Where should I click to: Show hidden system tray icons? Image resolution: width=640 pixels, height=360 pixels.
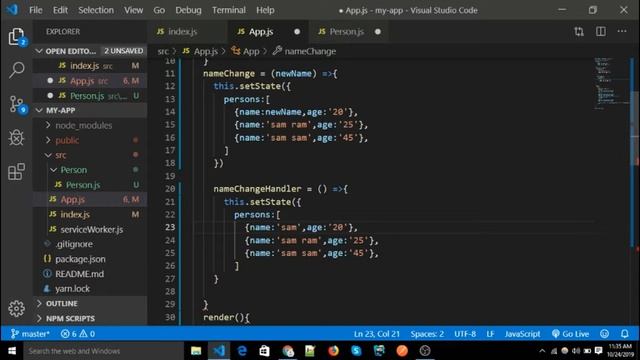[x=542, y=351]
